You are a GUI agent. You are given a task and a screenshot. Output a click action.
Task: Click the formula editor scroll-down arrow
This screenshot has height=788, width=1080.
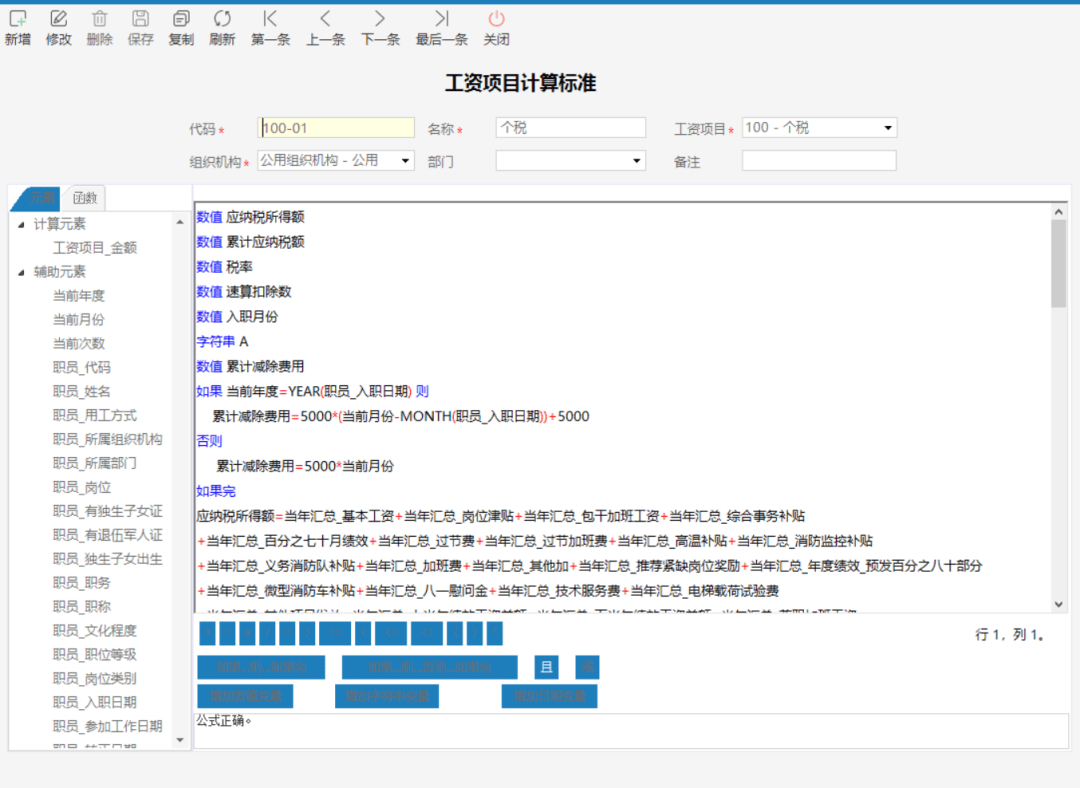pos(1059,604)
